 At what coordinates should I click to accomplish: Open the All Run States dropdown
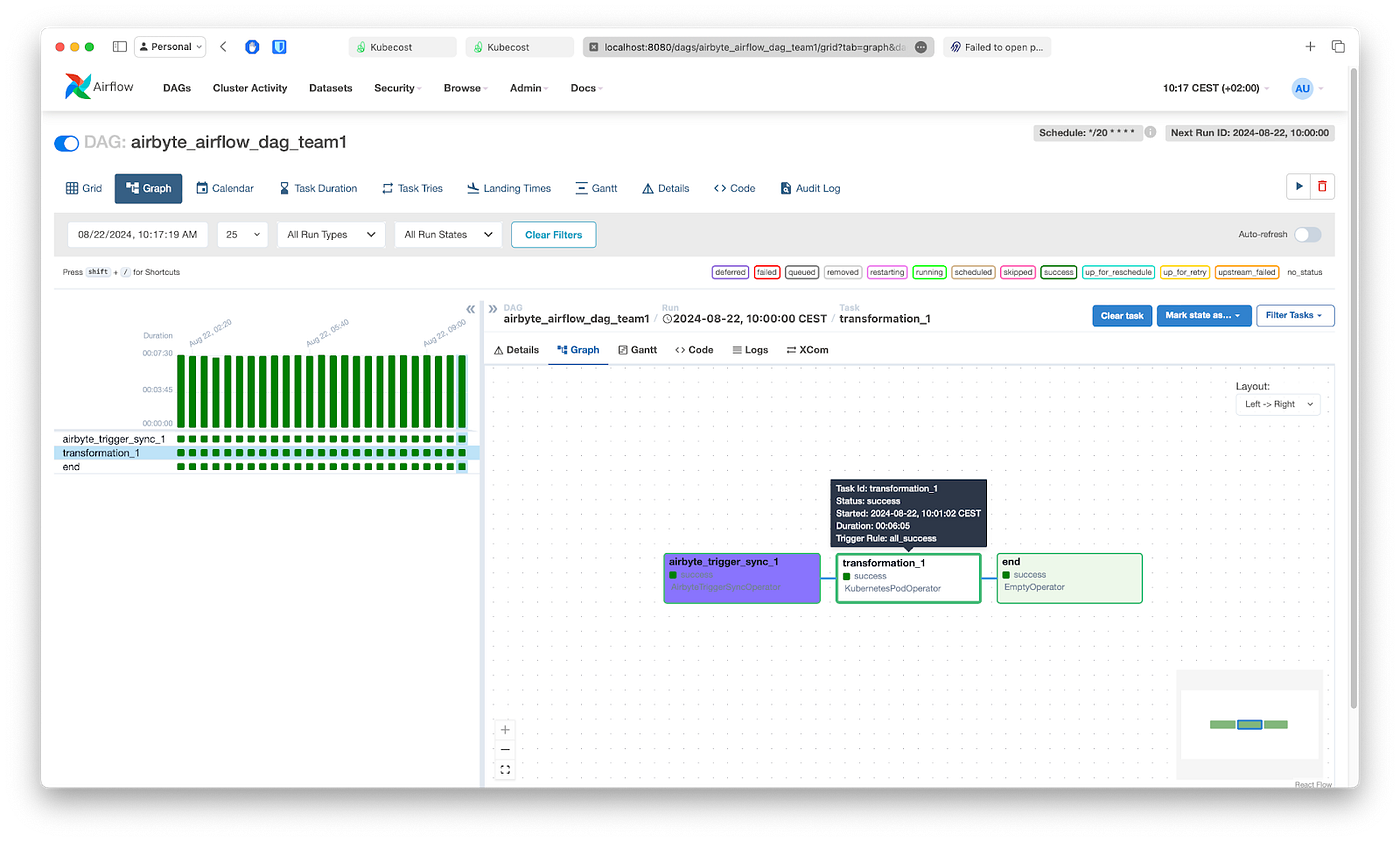[448, 235]
